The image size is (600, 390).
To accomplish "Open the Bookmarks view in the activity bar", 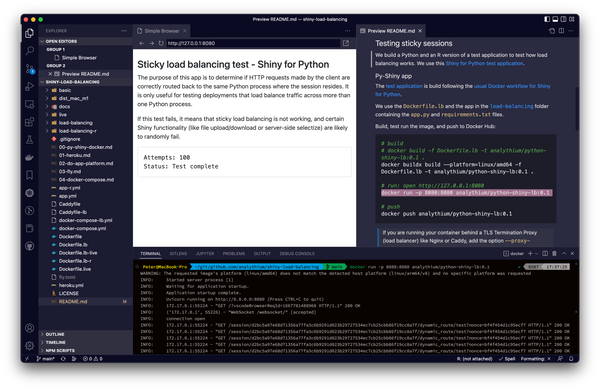I will click(x=29, y=175).
